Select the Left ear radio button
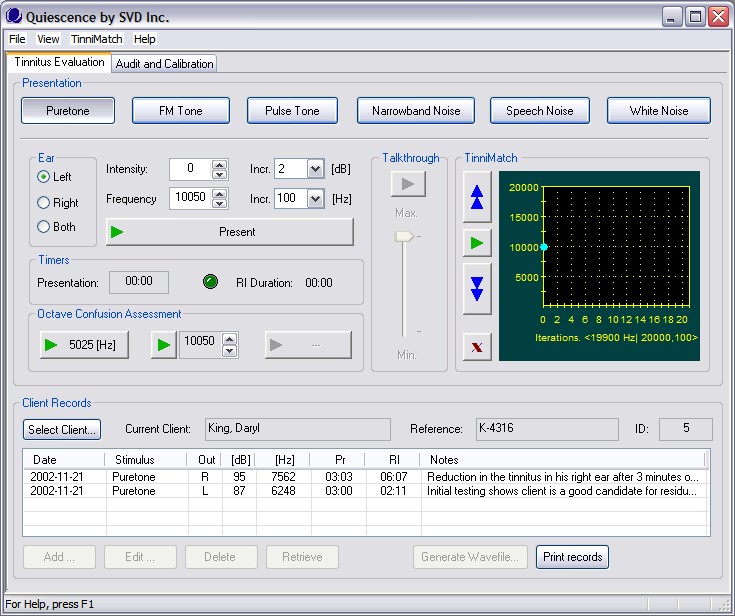 (x=43, y=177)
